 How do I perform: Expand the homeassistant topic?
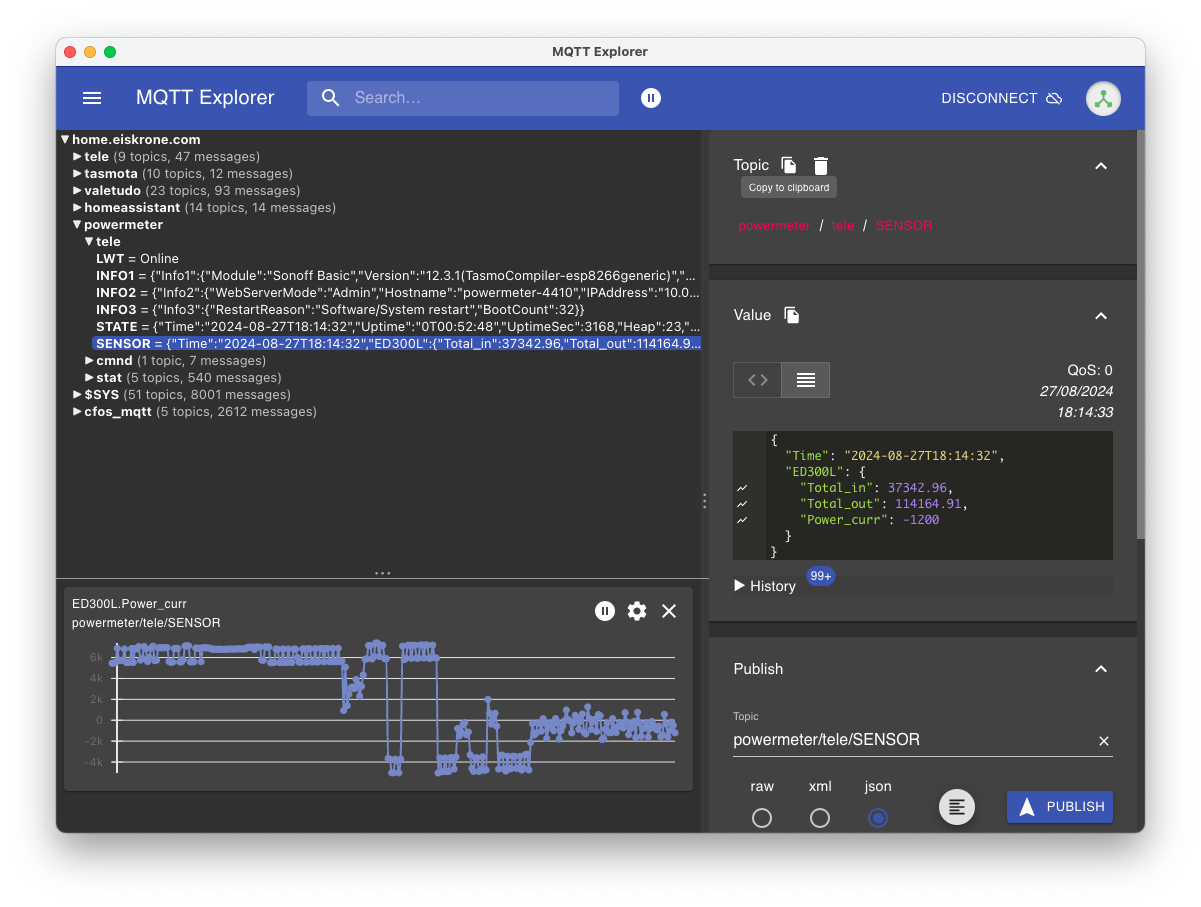point(77,208)
